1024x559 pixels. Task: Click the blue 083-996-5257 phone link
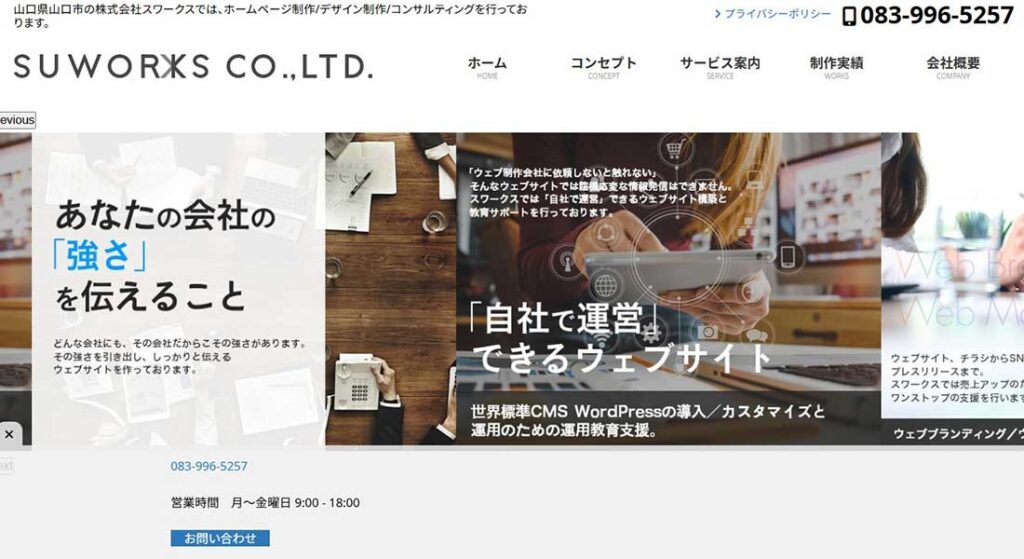[x=209, y=466]
